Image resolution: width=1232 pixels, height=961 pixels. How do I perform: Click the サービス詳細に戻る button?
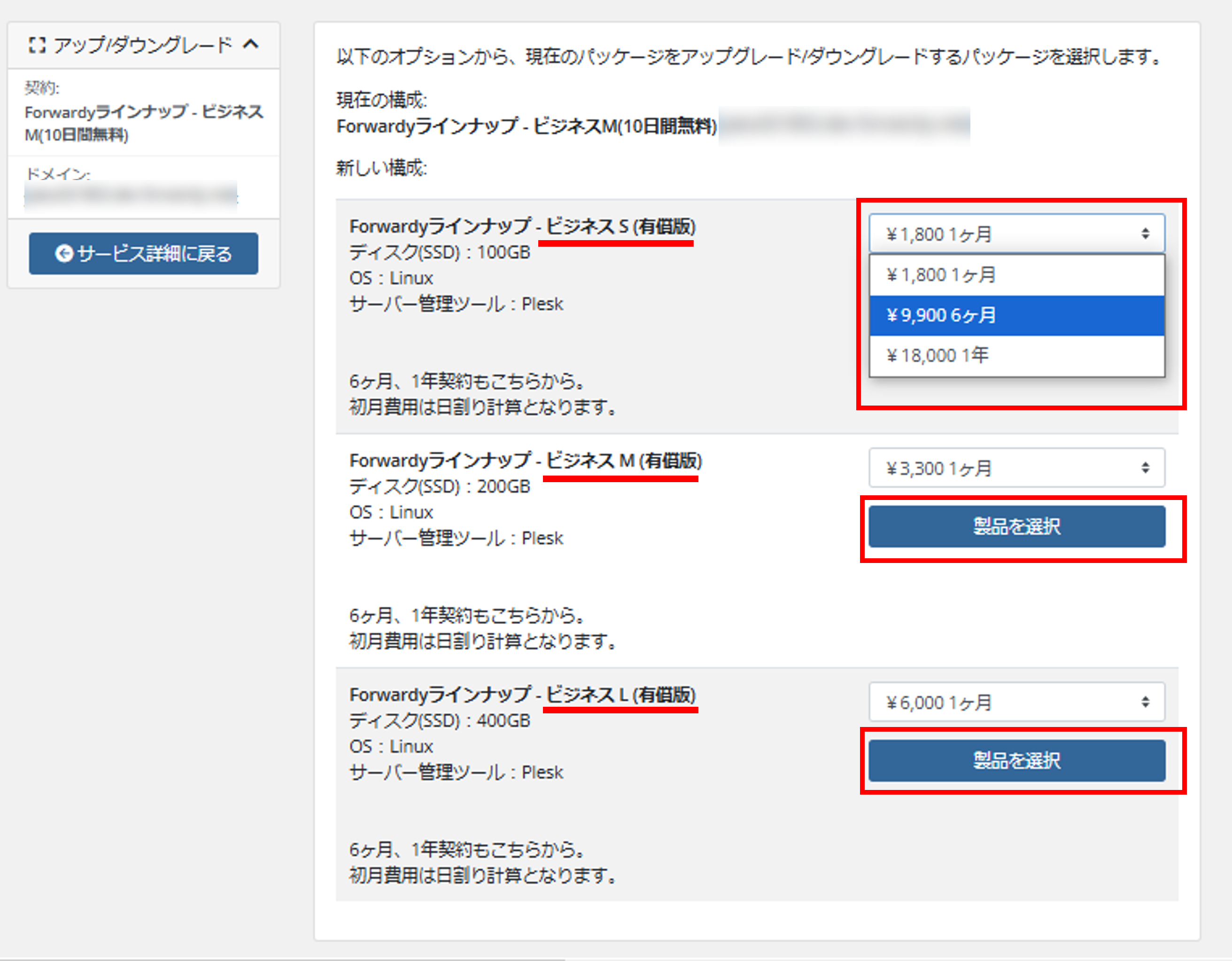pyautogui.click(x=143, y=253)
